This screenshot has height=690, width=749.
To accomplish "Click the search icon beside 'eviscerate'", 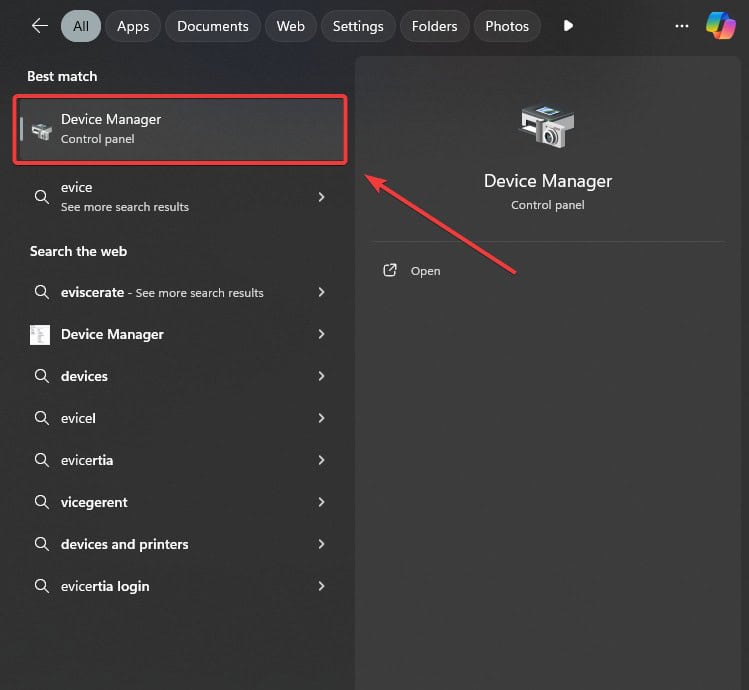I will (x=42, y=292).
